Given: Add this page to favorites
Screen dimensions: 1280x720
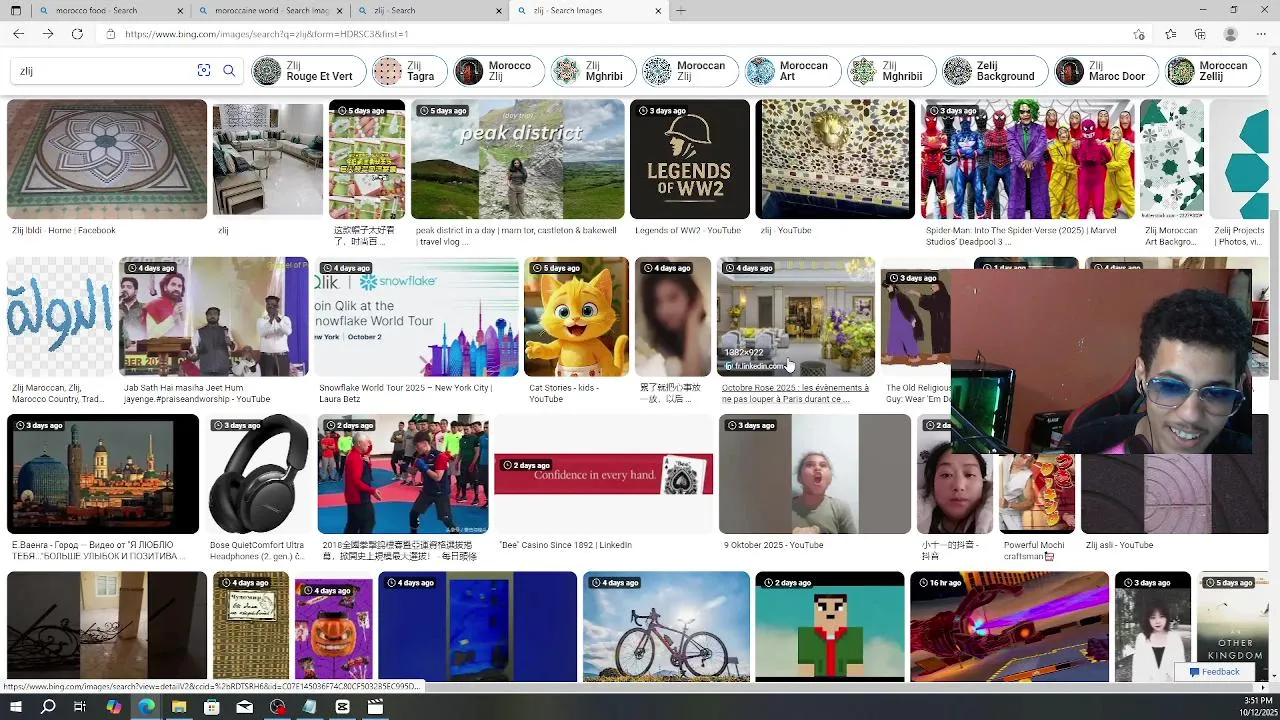Looking at the screenshot, I should coord(1139,34).
